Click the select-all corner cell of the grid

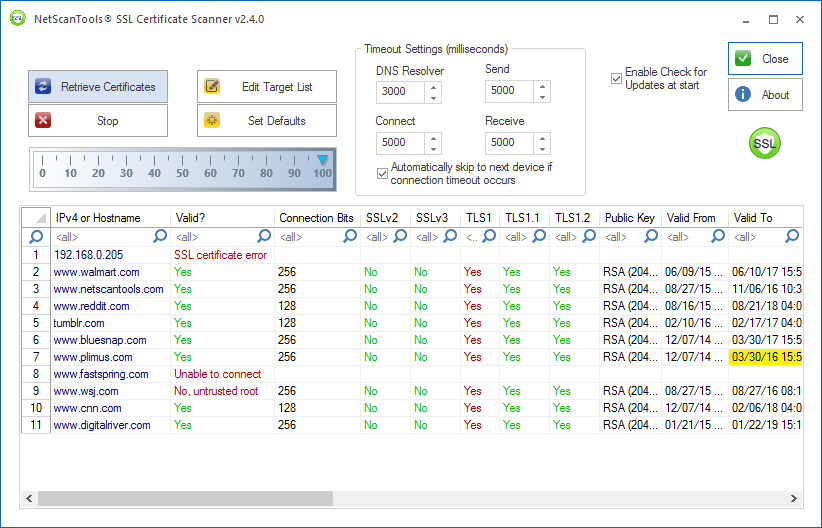tap(36, 218)
